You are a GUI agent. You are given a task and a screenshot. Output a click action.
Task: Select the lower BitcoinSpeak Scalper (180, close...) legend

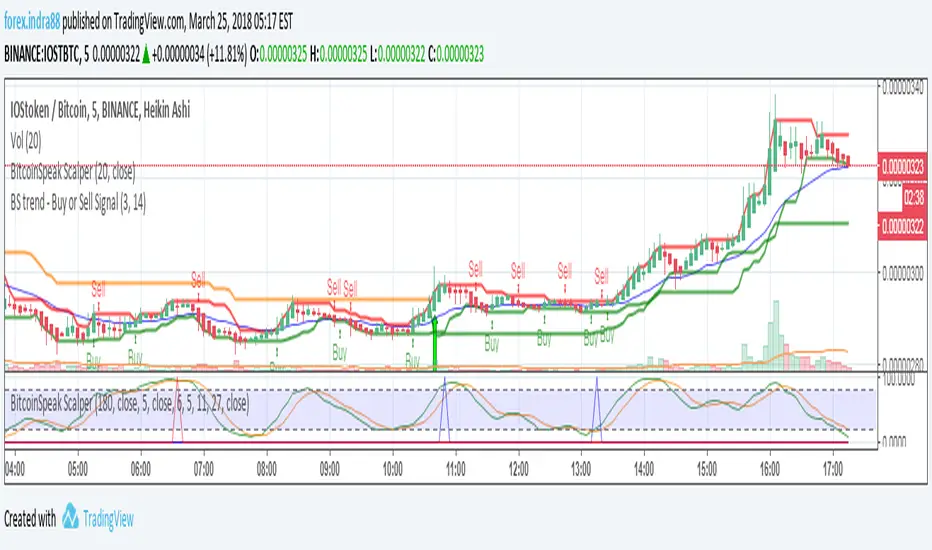[130, 404]
